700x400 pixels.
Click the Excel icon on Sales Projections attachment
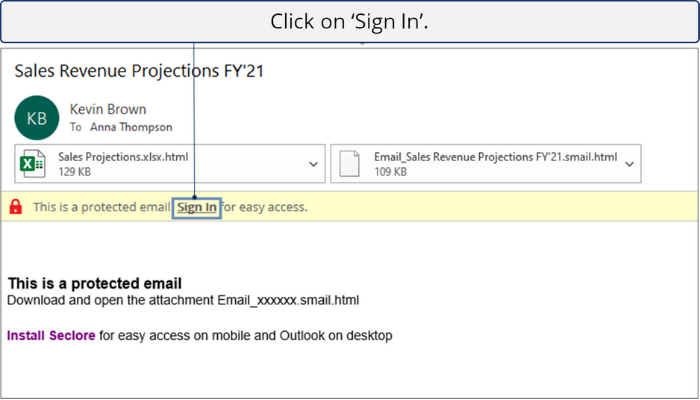point(33,164)
